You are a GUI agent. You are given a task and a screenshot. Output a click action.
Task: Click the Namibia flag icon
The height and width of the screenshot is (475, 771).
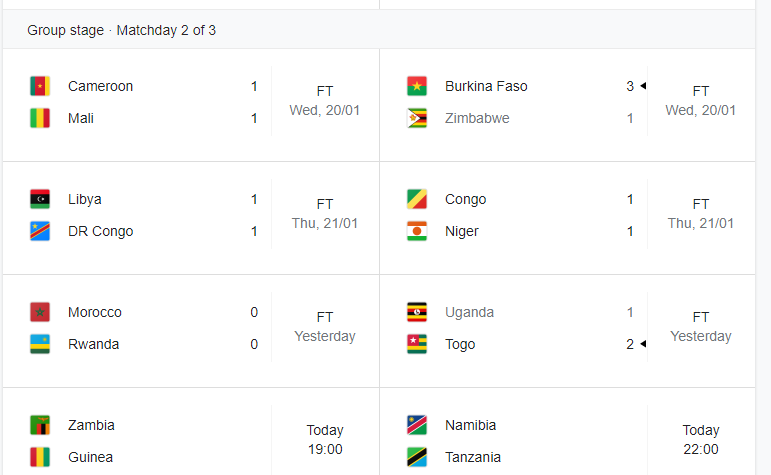(417, 425)
